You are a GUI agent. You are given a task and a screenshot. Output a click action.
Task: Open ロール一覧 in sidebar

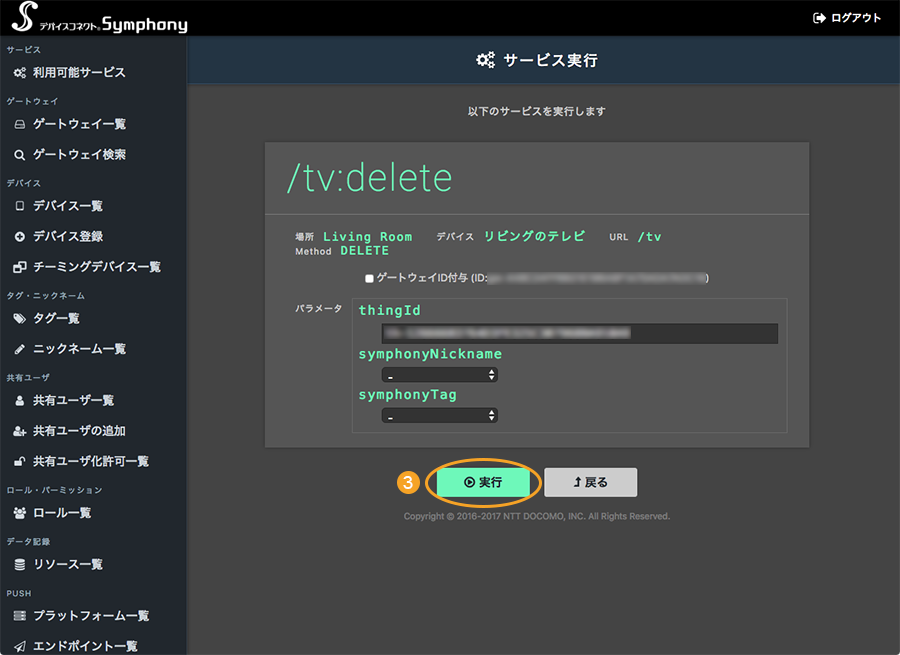tap(62, 513)
